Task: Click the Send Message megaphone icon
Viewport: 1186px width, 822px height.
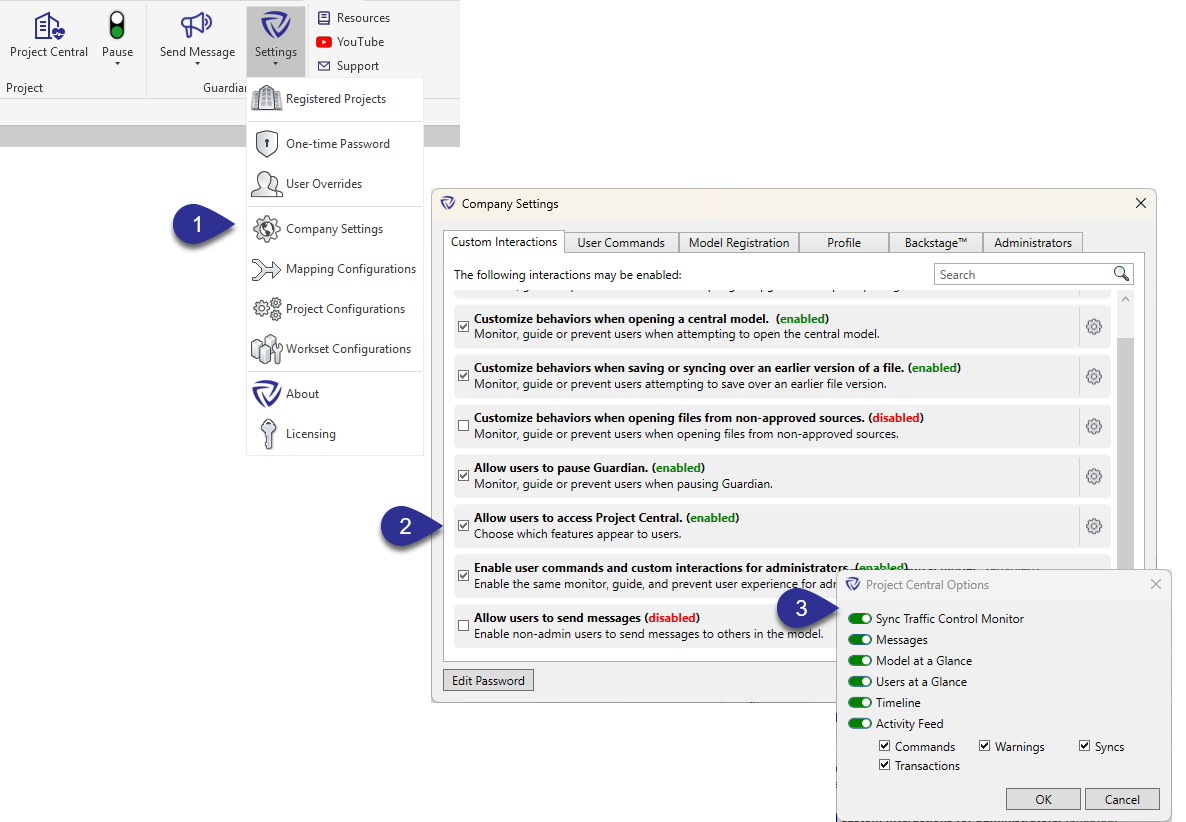Action: 197,26
